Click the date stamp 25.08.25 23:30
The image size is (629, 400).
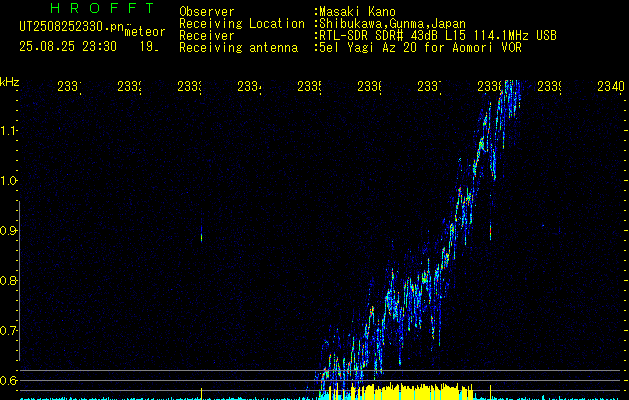point(68,47)
